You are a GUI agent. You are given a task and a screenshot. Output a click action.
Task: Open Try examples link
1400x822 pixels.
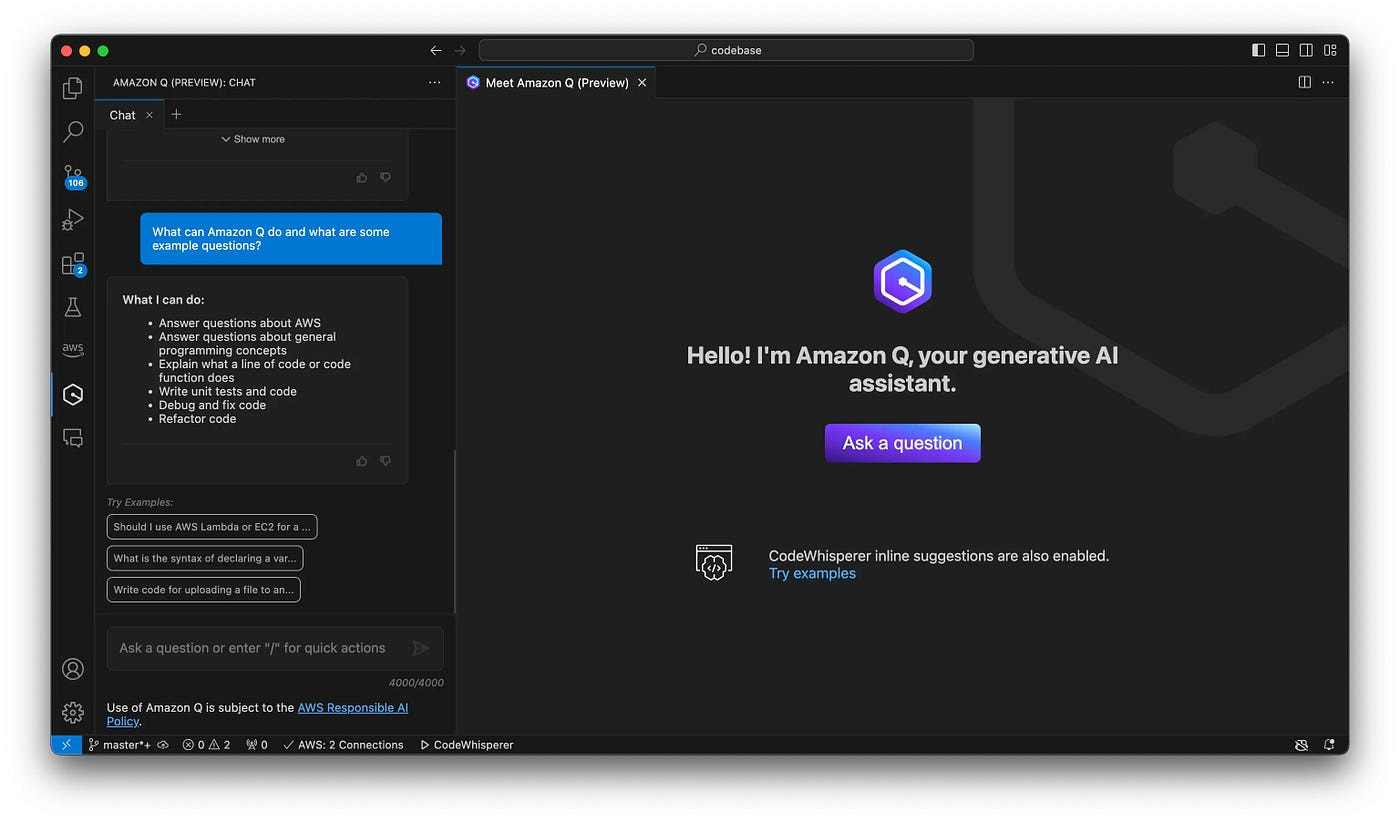[x=812, y=573]
